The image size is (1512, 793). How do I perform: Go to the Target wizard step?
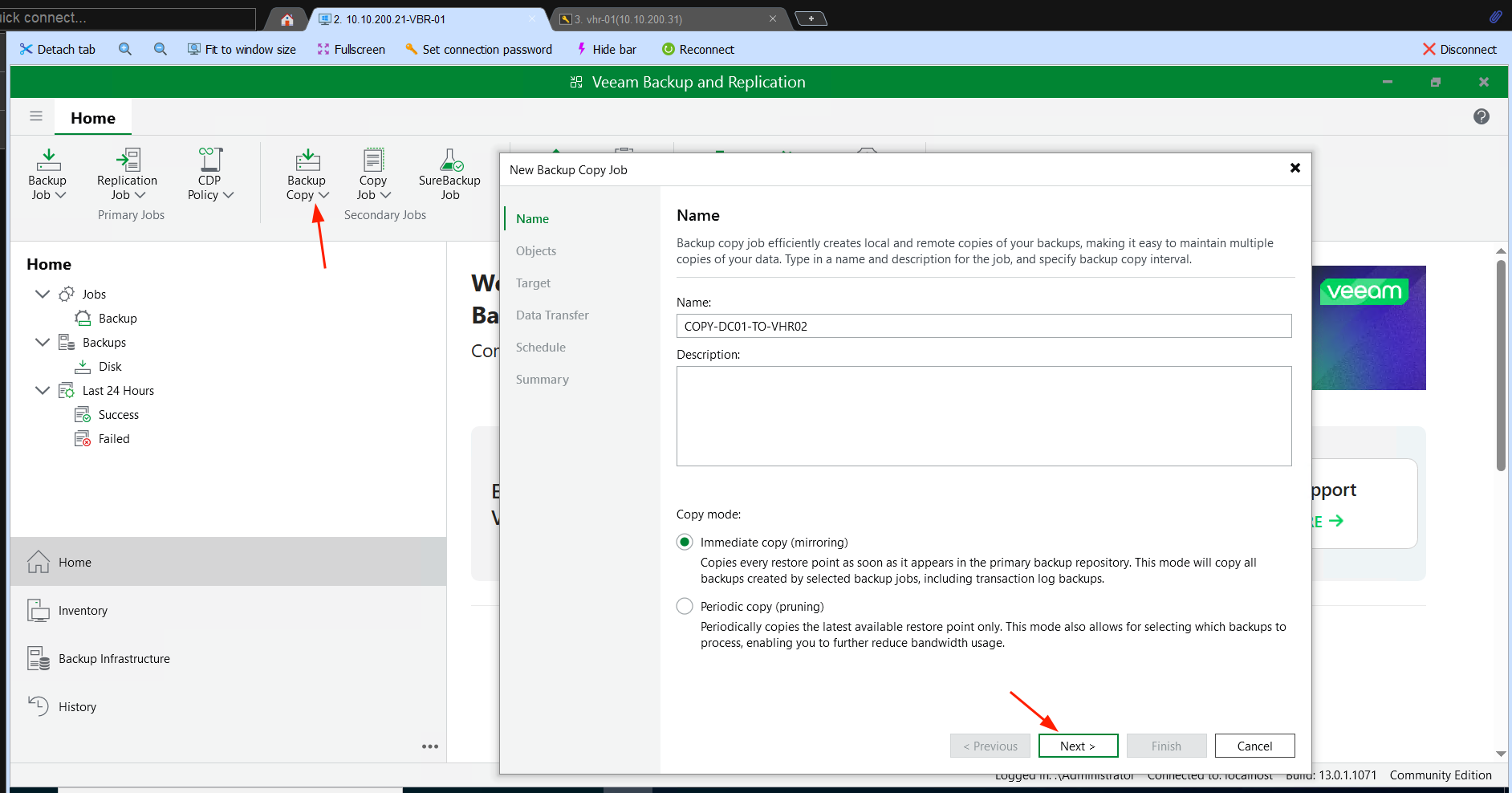[x=534, y=283]
